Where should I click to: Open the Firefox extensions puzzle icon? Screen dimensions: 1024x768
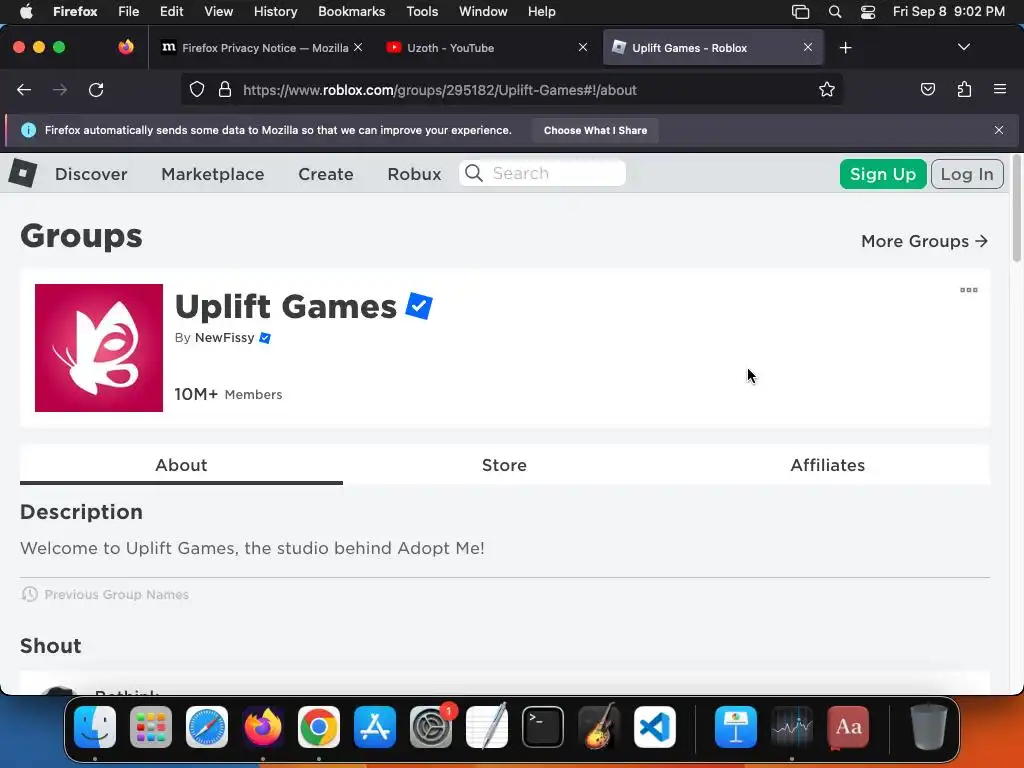pyautogui.click(x=964, y=89)
